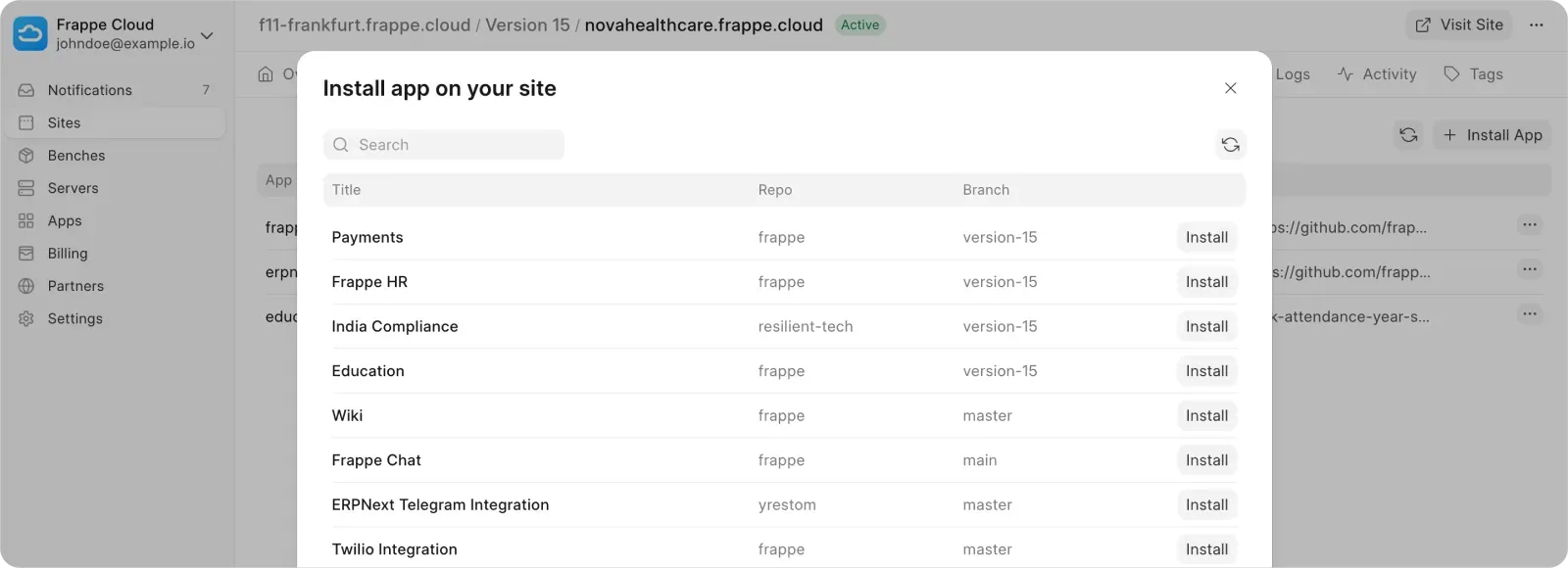Close the Install app dialog
This screenshot has height=568, width=1568.
coord(1230,88)
